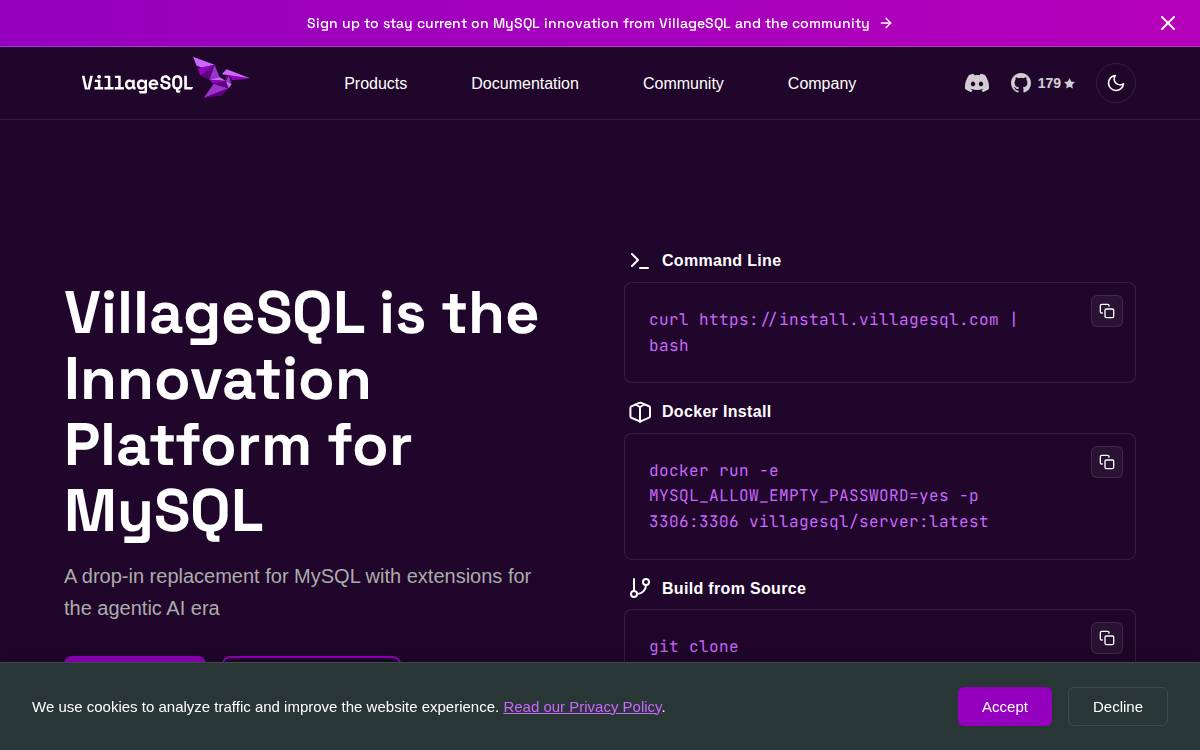The image size is (1200, 750).
Task: Click the Build from Source branch icon
Action: [x=639, y=588]
